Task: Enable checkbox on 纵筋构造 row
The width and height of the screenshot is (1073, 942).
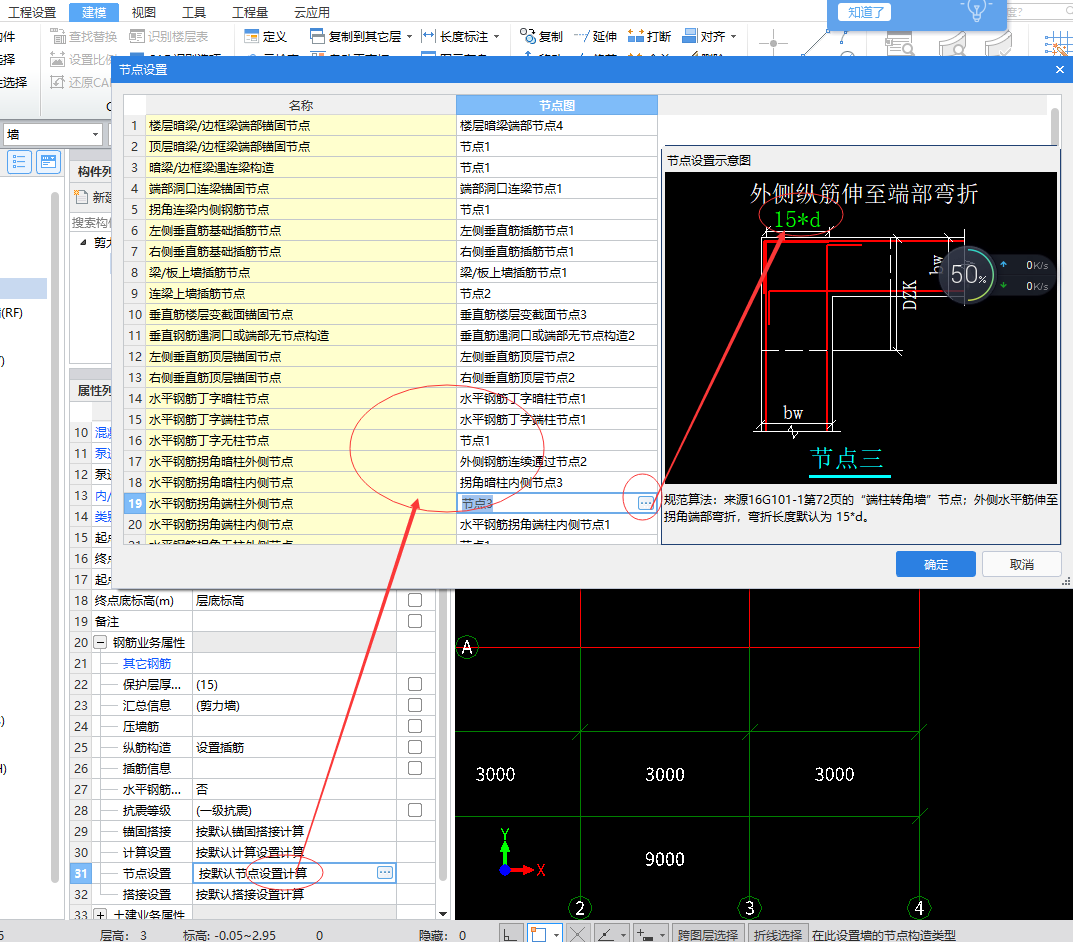Action: pyautogui.click(x=415, y=747)
